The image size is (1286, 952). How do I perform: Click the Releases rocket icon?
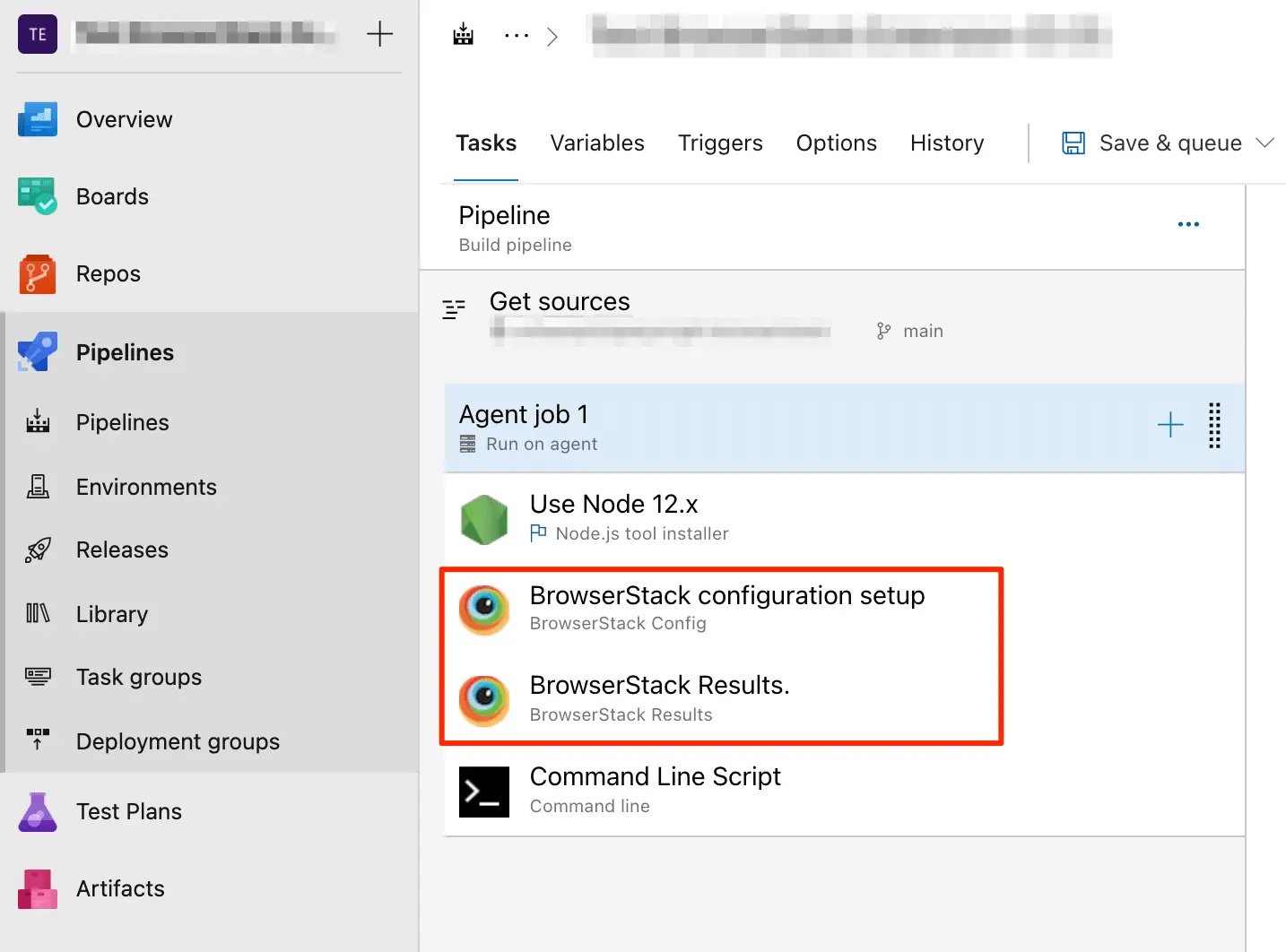[x=38, y=550]
